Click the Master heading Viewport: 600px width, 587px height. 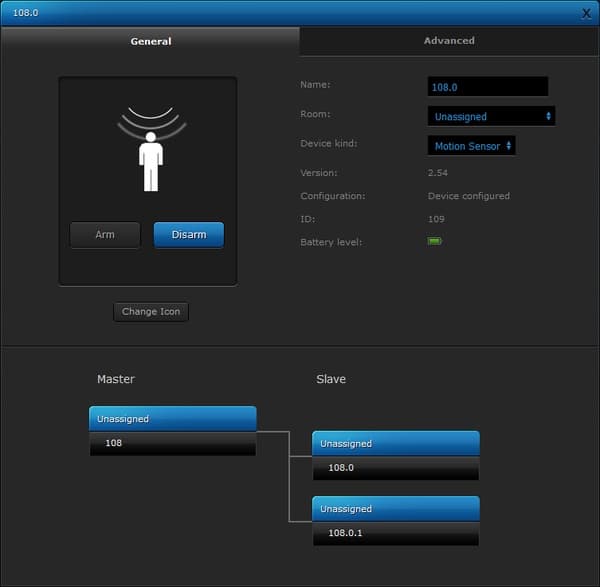click(116, 379)
